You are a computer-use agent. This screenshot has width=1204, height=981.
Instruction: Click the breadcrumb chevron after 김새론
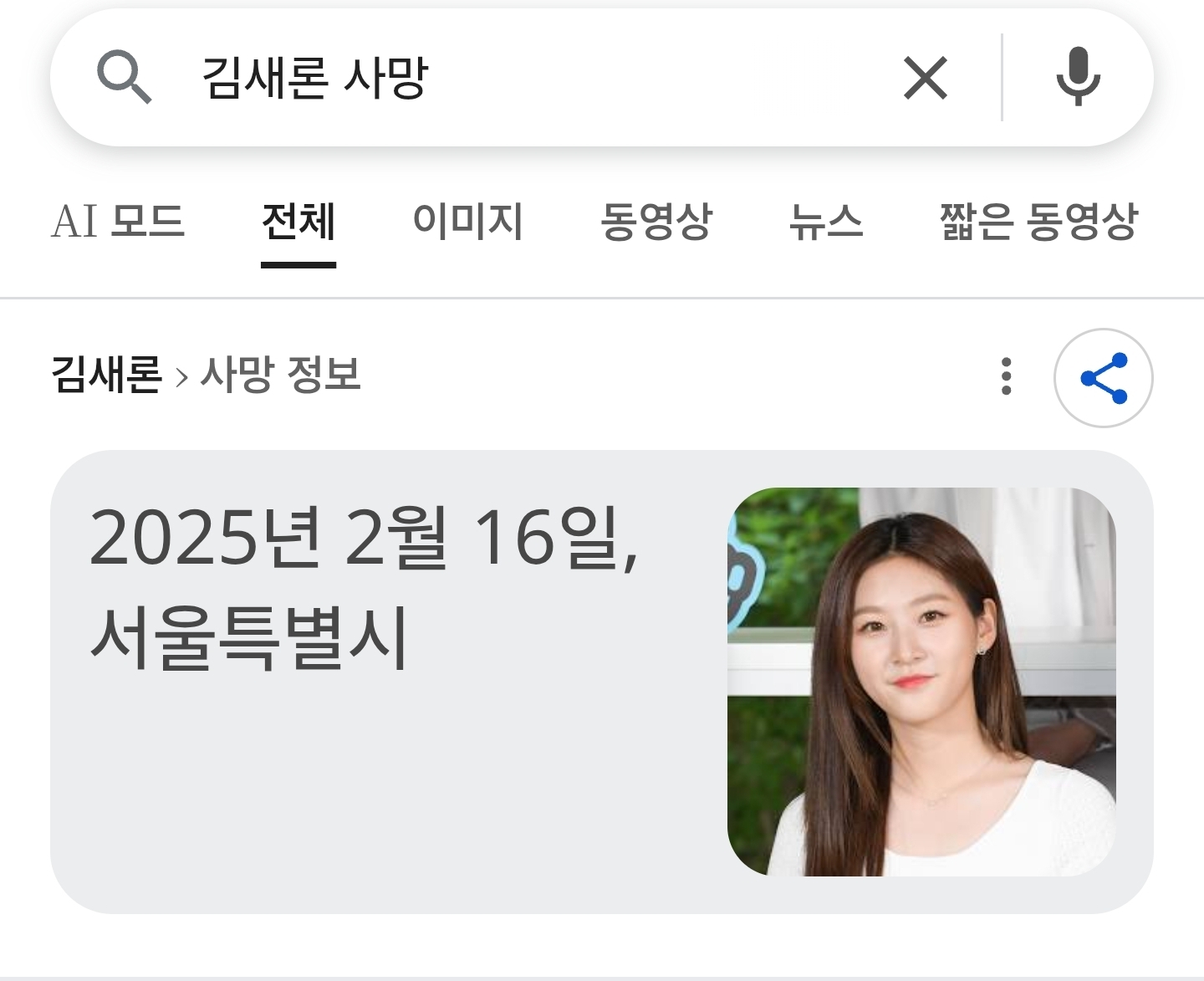[x=181, y=376]
